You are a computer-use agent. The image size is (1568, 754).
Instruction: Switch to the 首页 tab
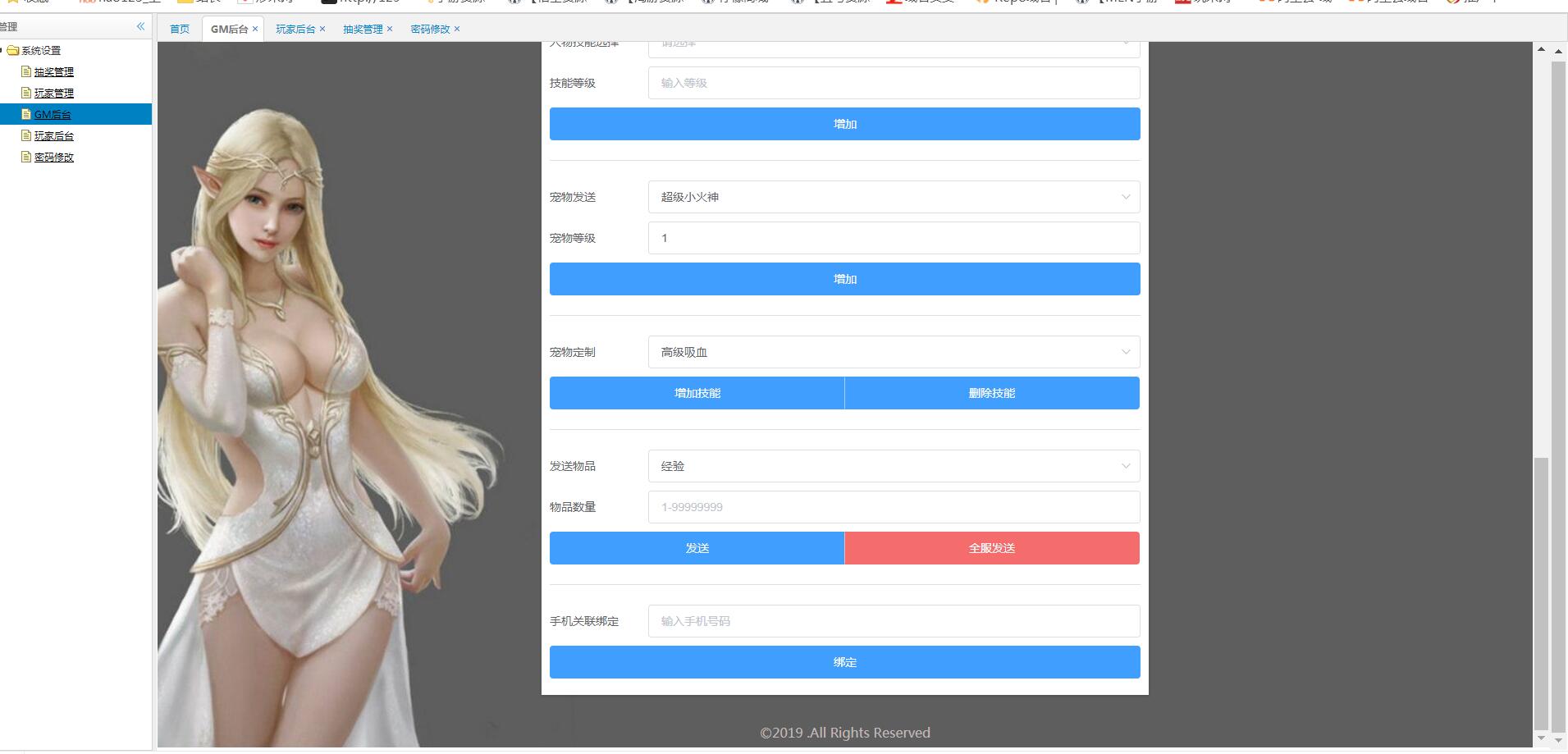tap(179, 29)
